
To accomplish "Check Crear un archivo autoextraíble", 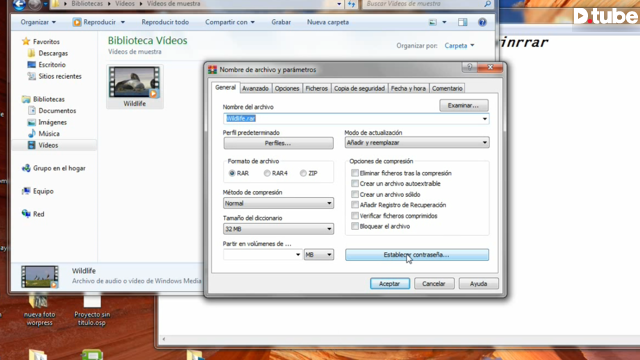I will coord(355,183).
